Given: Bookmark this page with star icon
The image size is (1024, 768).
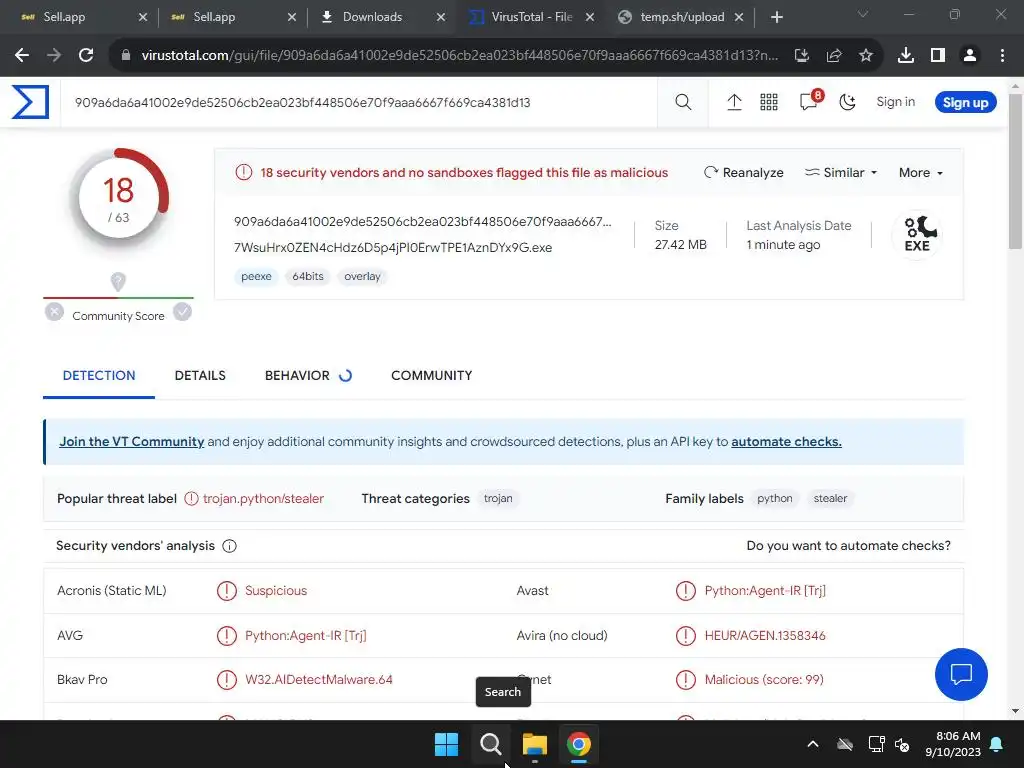Looking at the screenshot, I should 866,56.
